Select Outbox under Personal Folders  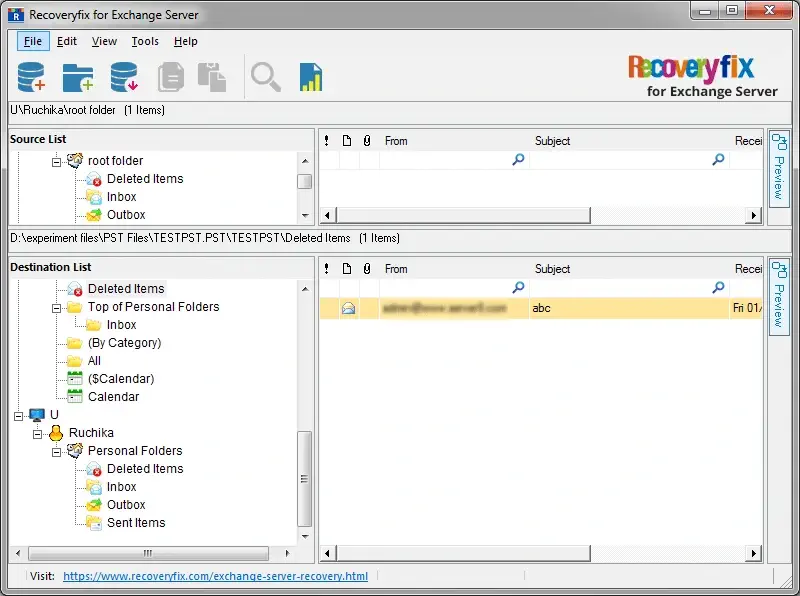126,504
